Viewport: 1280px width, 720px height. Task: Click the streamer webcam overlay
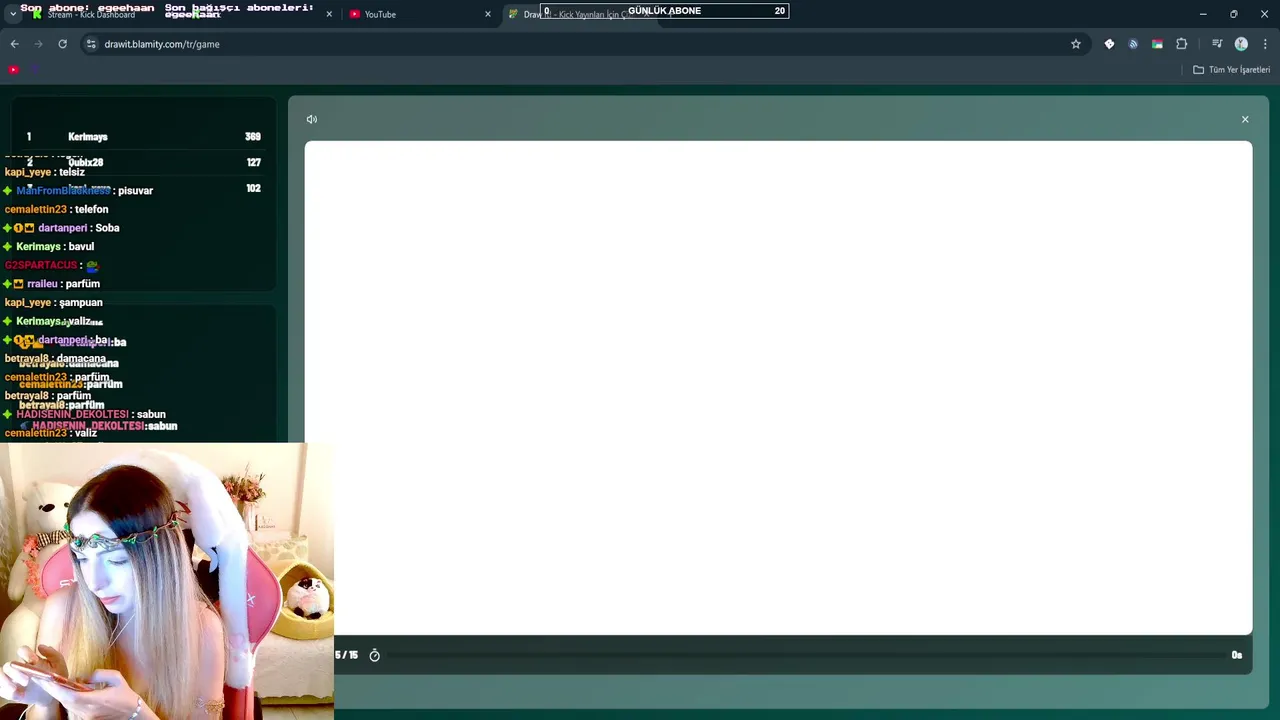tap(167, 581)
